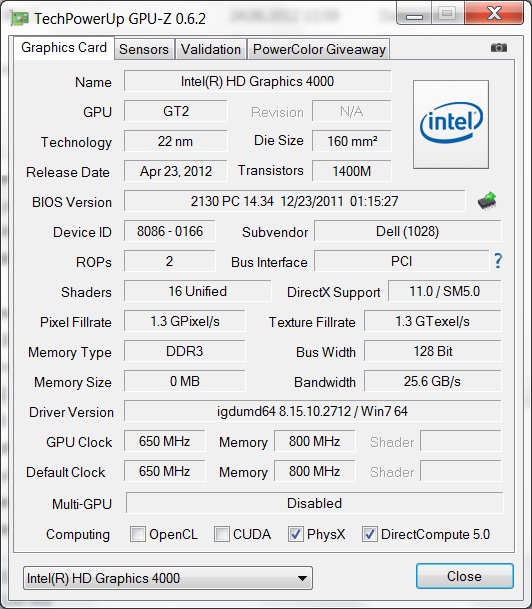Viewport: 532px width, 609px height.
Task: Click the camera screenshot icon
Action: click(x=499, y=48)
